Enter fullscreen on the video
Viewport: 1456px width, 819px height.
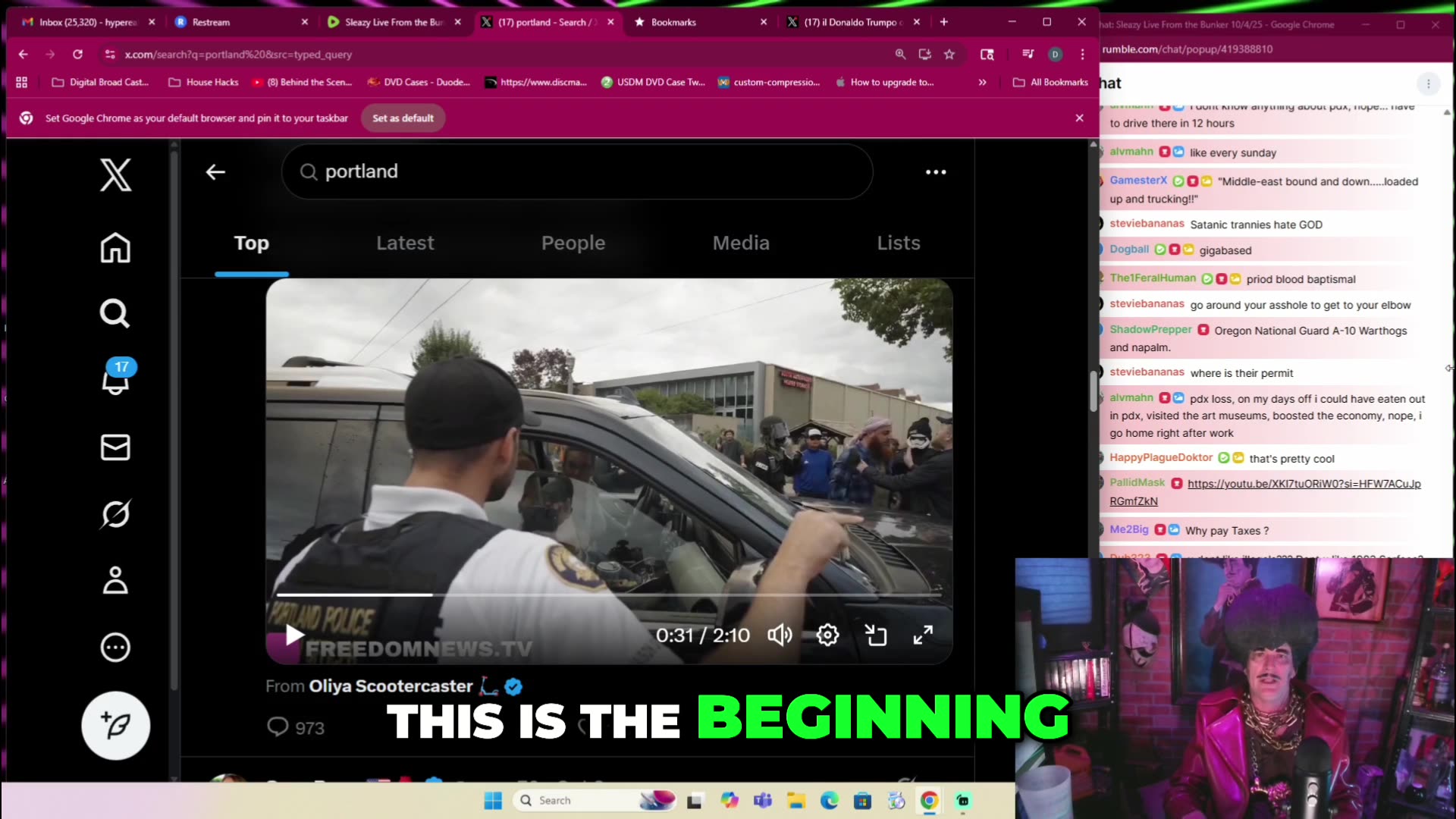(x=923, y=635)
